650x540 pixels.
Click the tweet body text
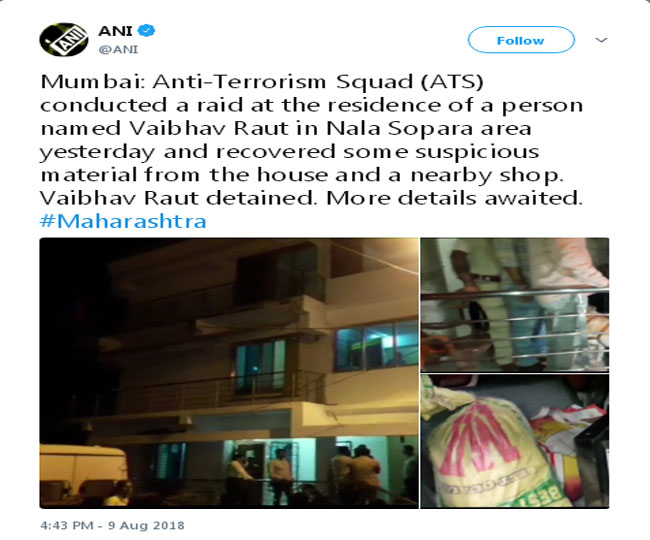click(311, 140)
